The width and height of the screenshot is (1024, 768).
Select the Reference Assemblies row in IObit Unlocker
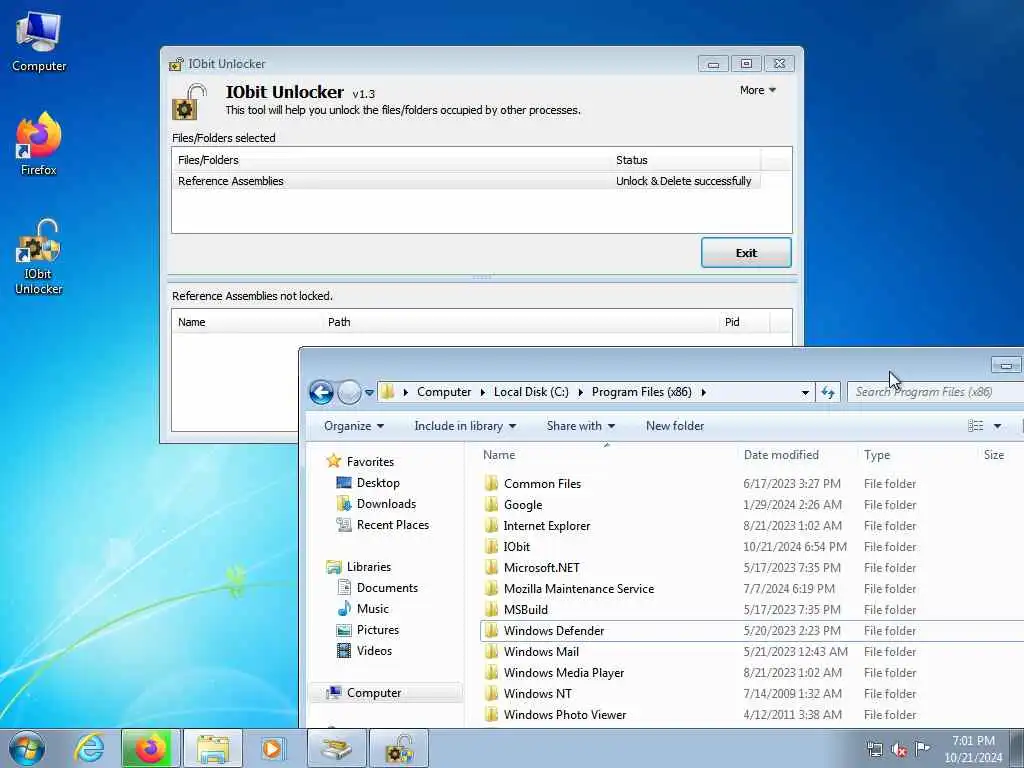[466, 181]
